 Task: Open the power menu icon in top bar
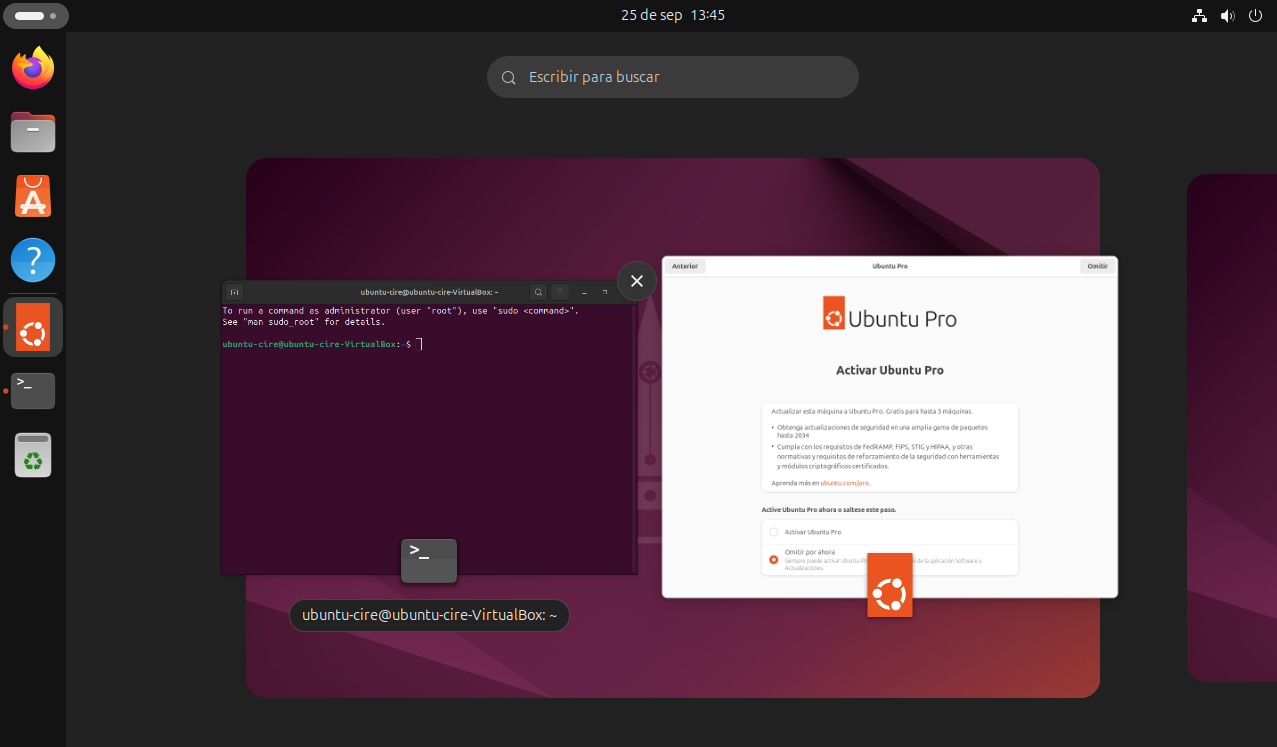[1255, 16]
